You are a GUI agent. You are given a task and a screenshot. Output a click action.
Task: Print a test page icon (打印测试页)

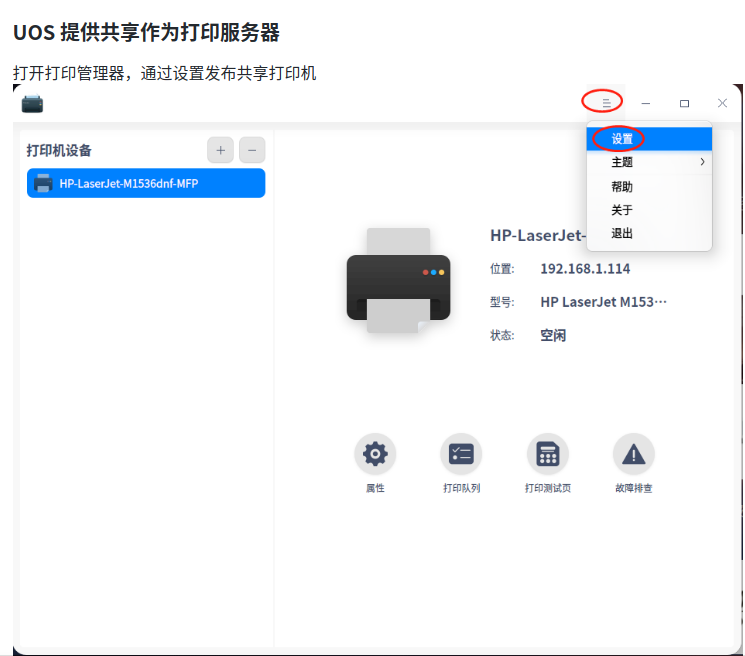tap(547, 454)
